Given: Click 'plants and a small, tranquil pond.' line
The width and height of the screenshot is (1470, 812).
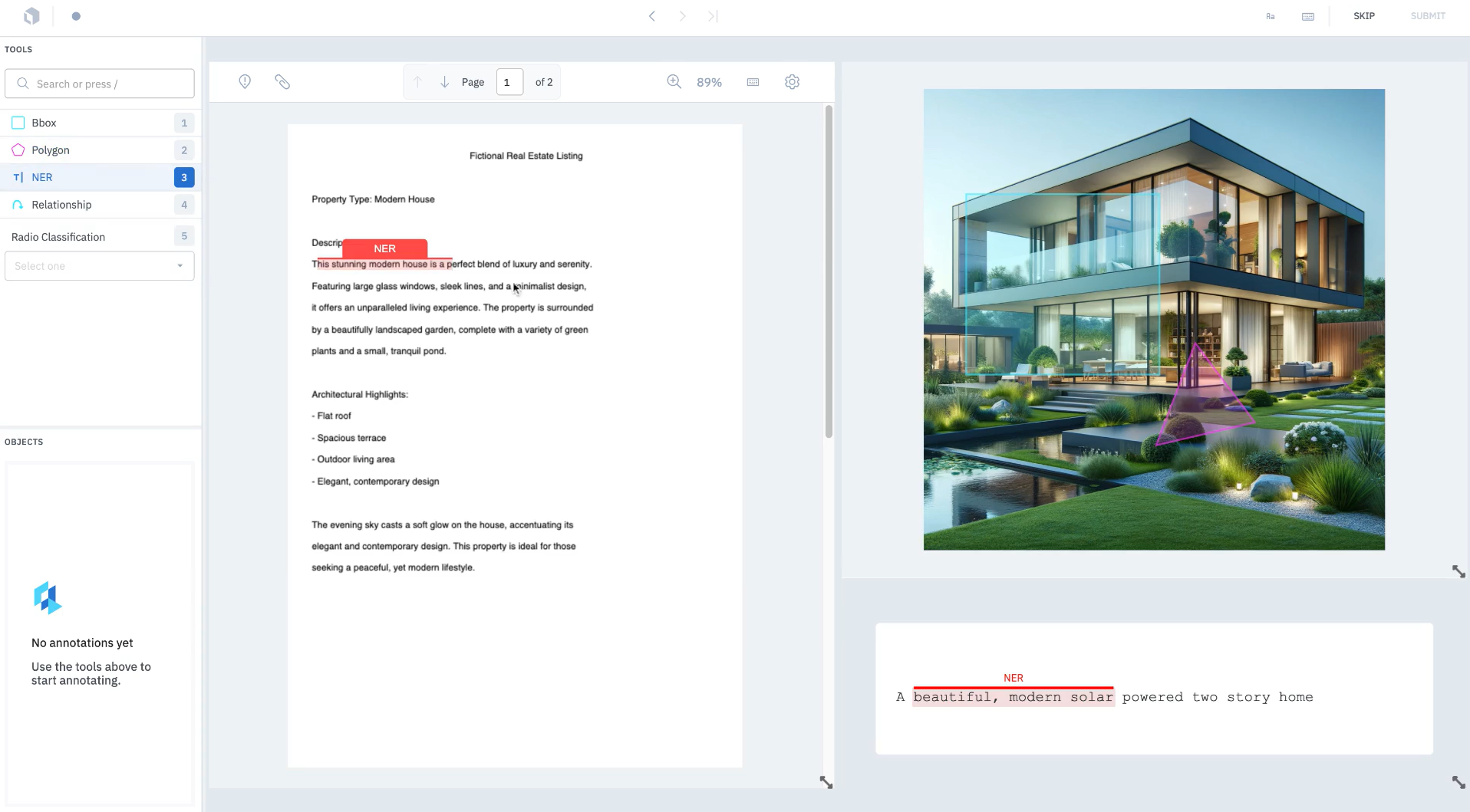Looking at the screenshot, I should click(x=379, y=351).
